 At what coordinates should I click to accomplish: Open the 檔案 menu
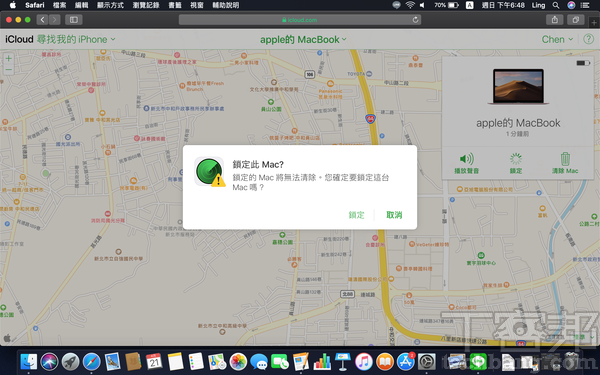pyautogui.click(x=59, y=5)
